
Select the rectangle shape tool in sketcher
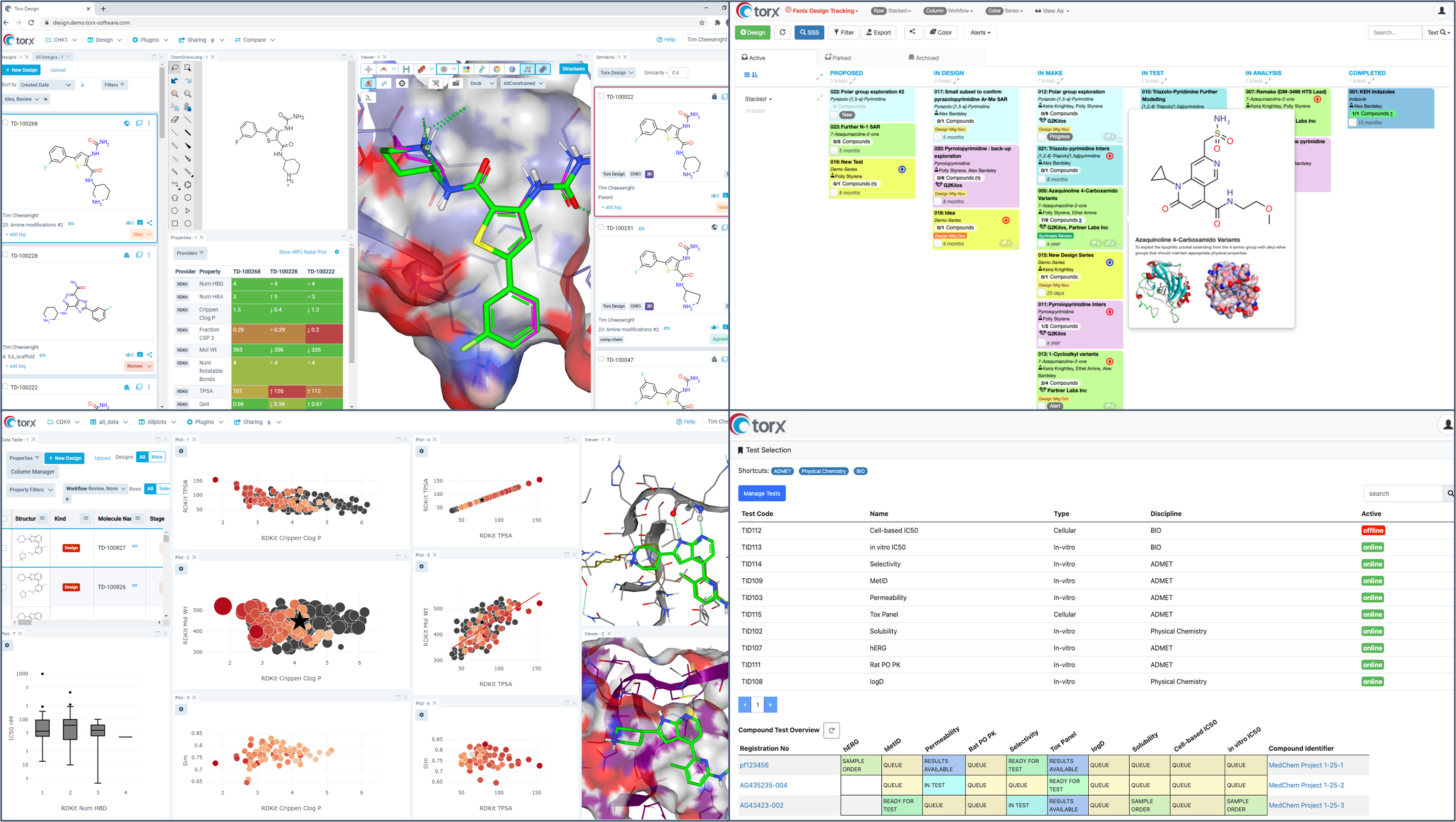[x=174, y=224]
